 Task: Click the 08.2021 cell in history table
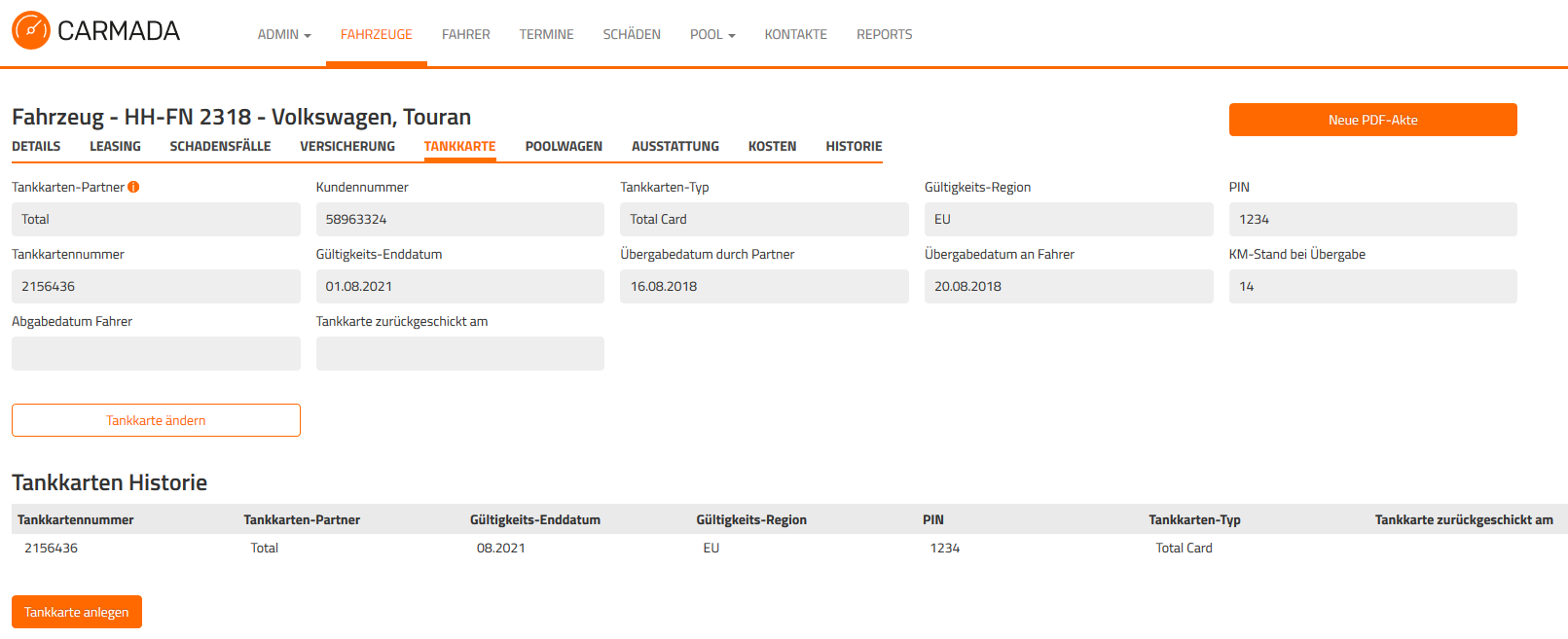click(x=501, y=548)
